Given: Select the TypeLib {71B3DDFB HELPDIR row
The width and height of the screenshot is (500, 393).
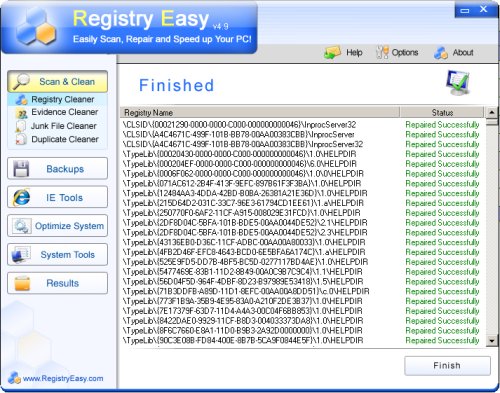Looking at the screenshot, I should coord(302,291).
